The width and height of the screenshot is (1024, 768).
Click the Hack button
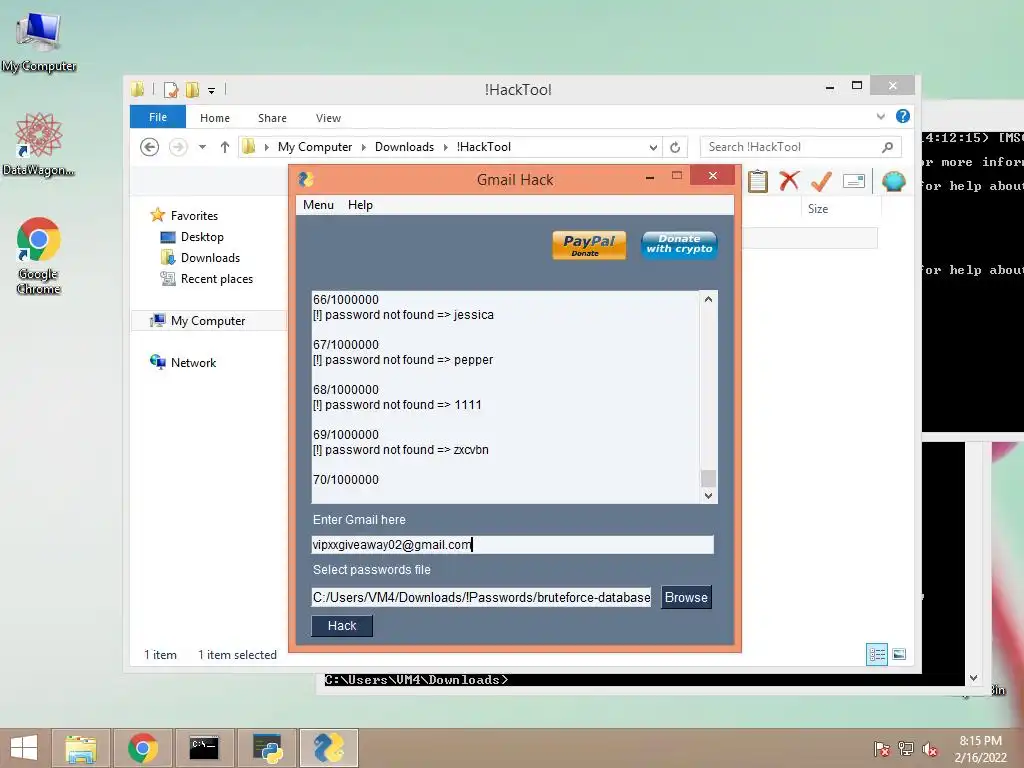pyautogui.click(x=342, y=626)
